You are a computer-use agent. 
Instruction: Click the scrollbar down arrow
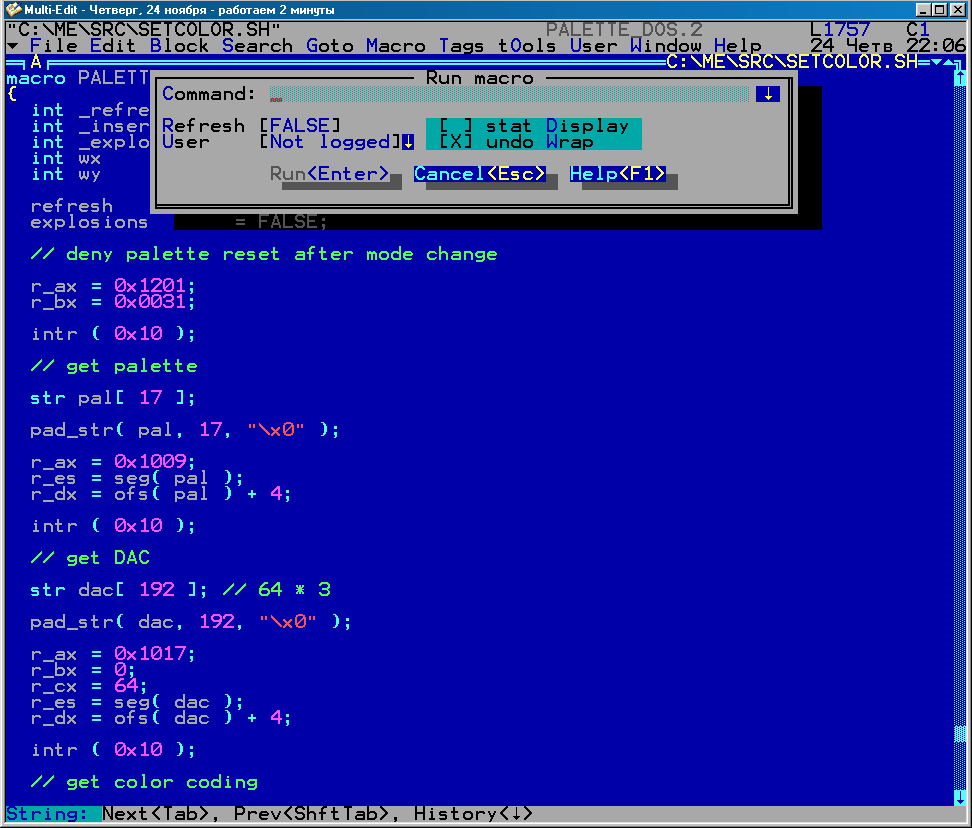click(x=961, y=797)
